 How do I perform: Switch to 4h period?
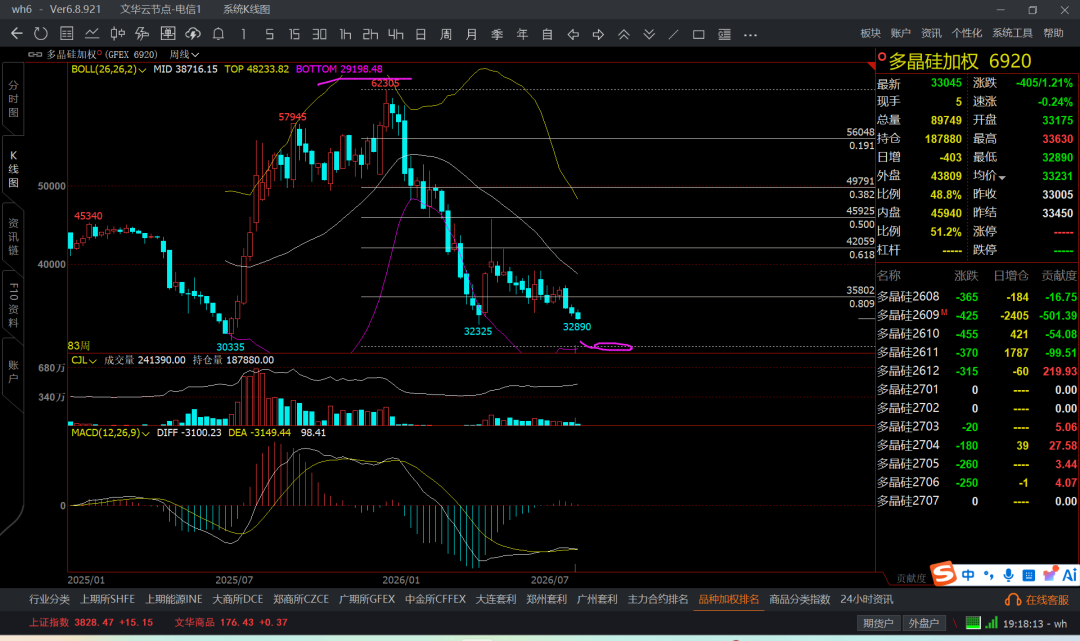pyautogui.click(x=395, y=34)
